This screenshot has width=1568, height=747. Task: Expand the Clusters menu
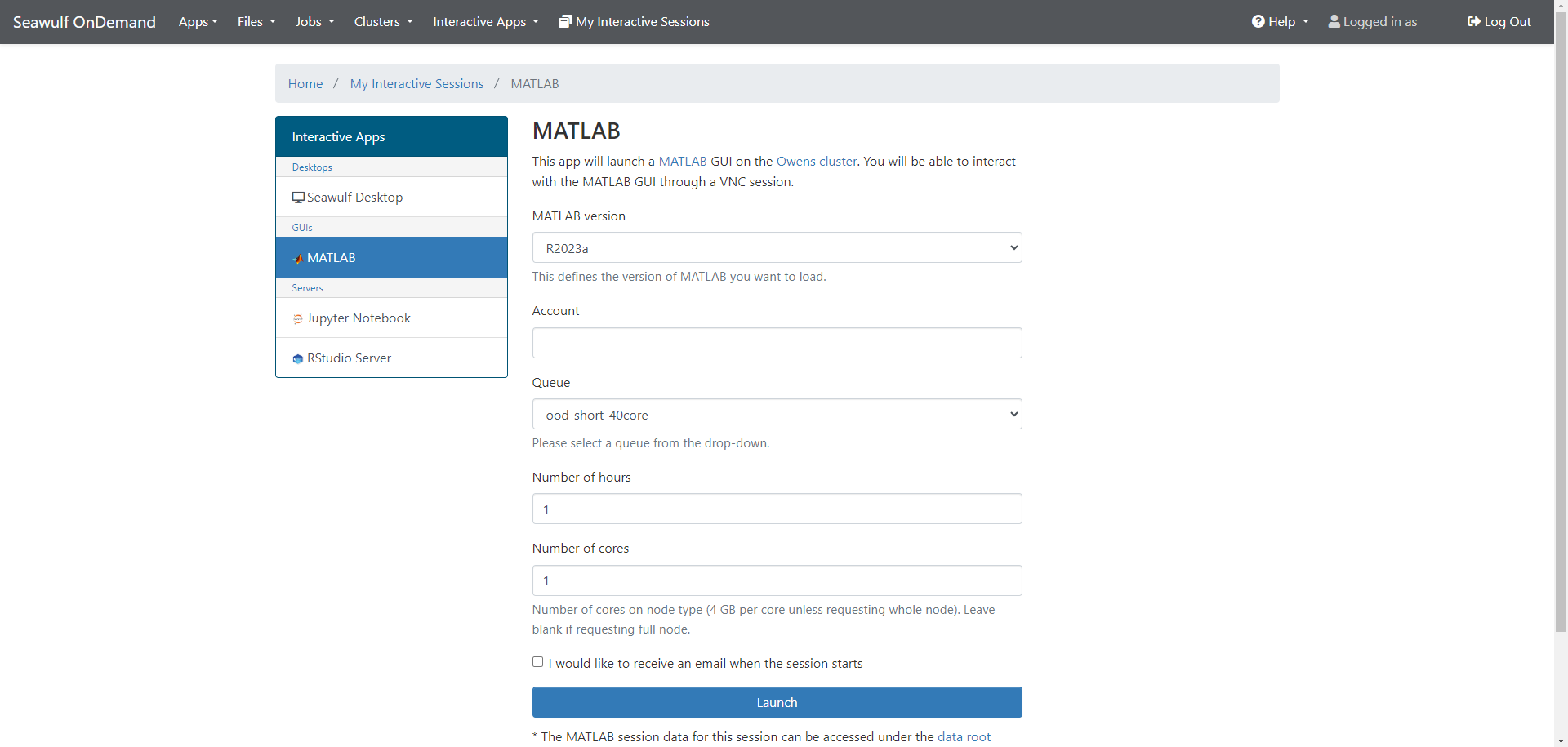click(x=383, y=22)
